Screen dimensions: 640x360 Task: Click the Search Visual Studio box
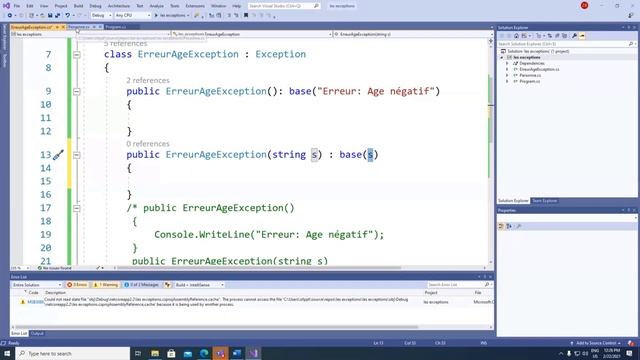point(284,6)
